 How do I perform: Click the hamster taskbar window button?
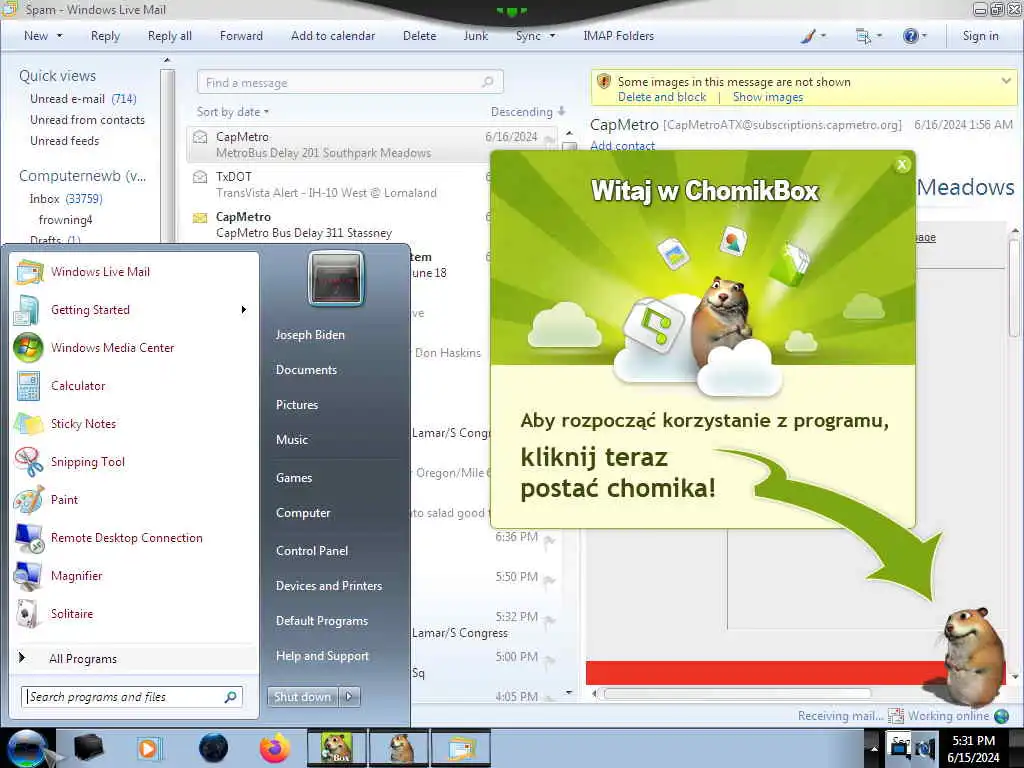coord(399,748)
